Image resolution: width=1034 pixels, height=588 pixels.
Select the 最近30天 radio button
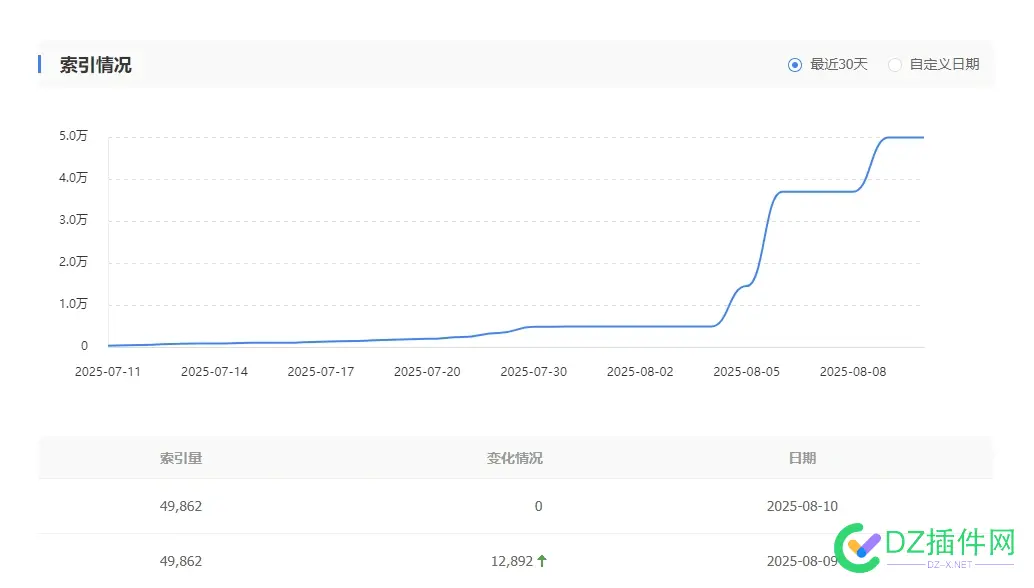795,65
